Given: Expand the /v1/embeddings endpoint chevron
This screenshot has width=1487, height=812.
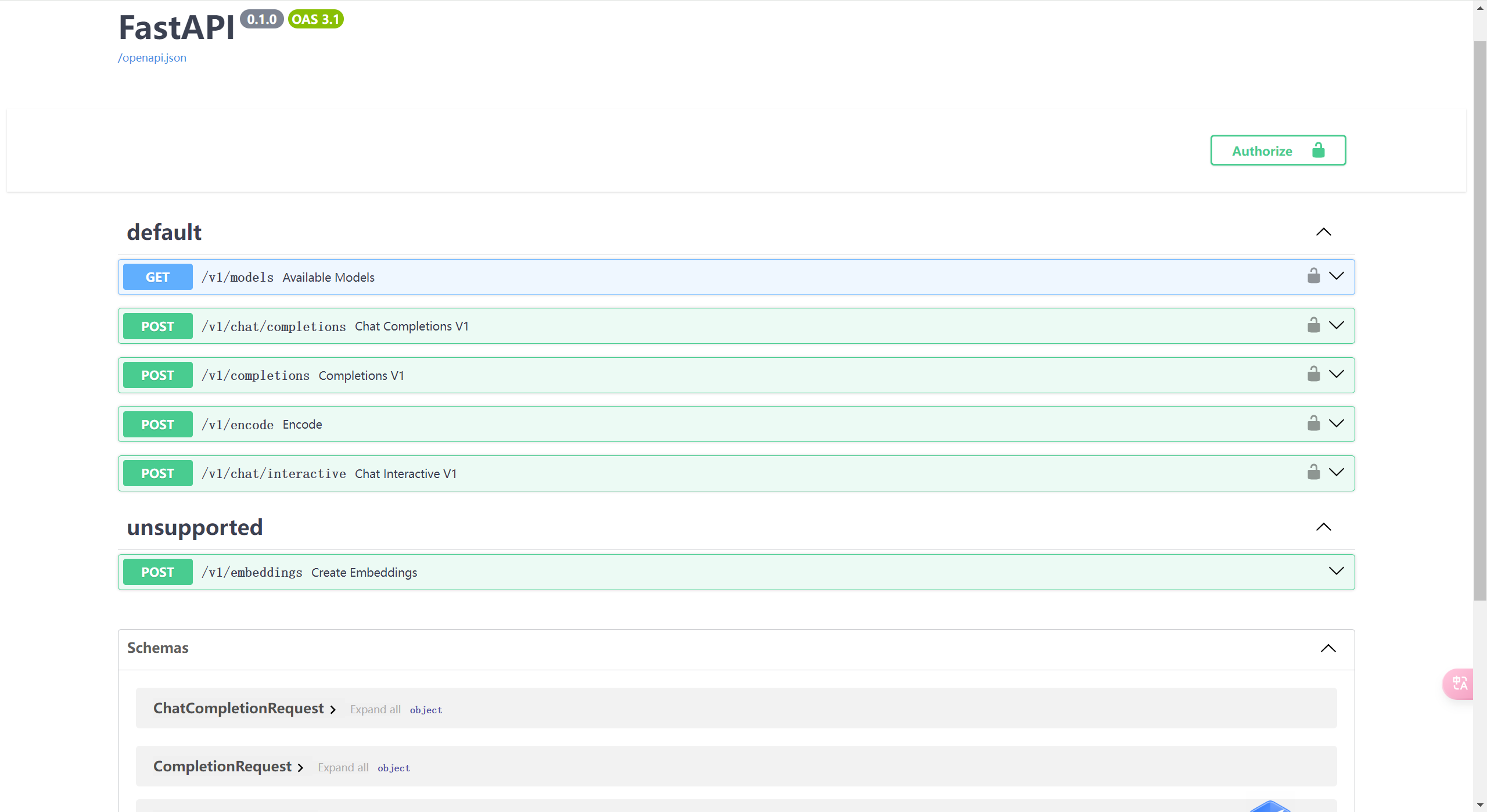Looking at the screenshot, I should pyautogui.click(x=1337, y=571).
